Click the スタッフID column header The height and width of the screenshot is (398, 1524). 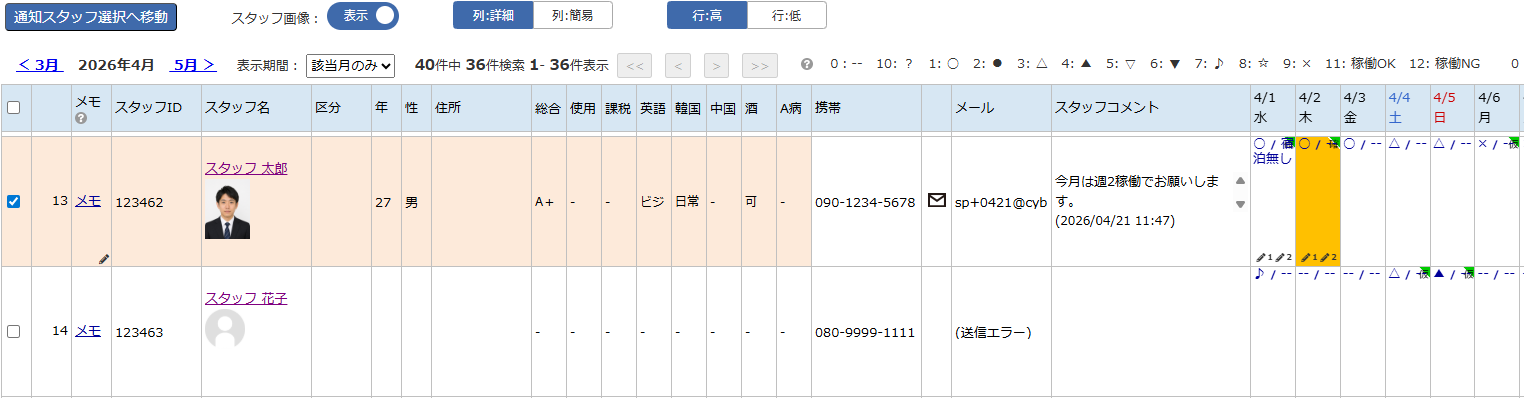coord(156,108)
